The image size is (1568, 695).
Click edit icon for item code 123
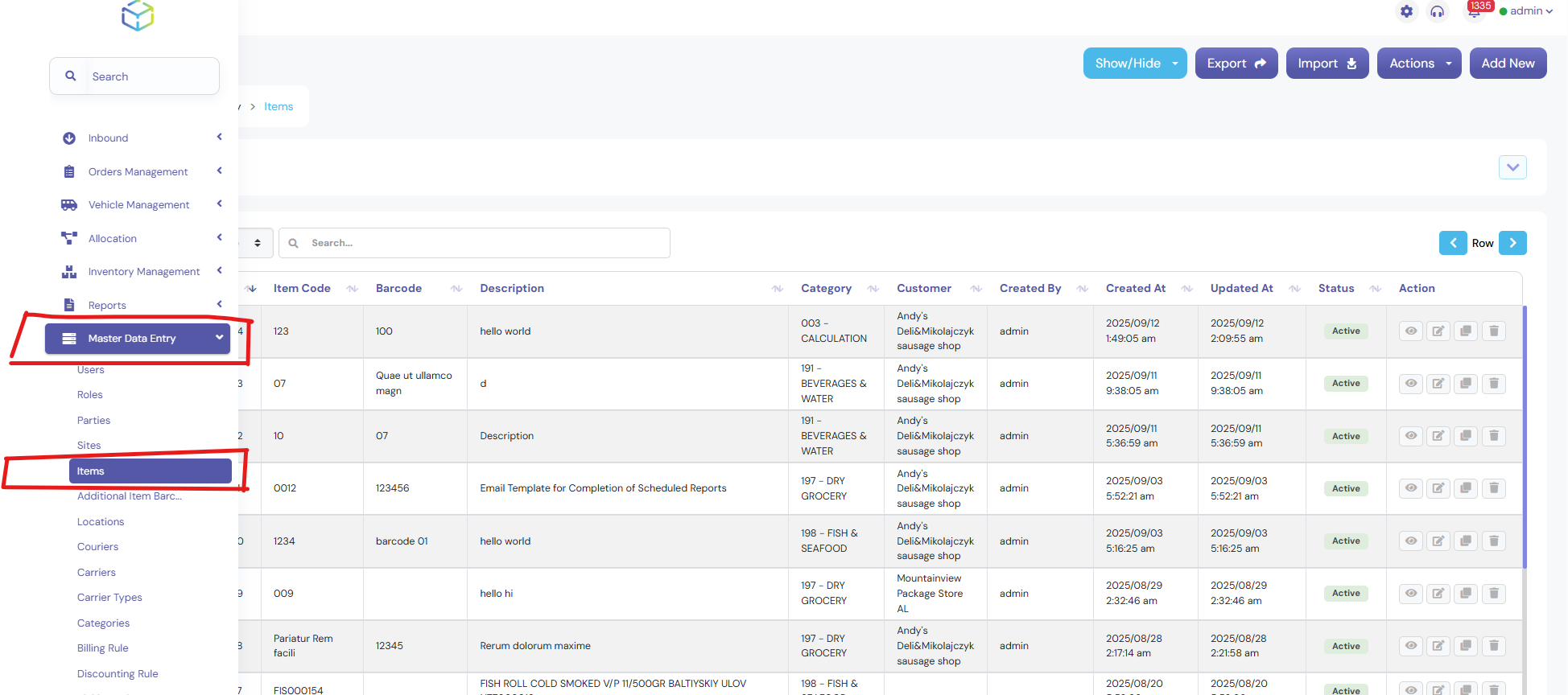1438,331
